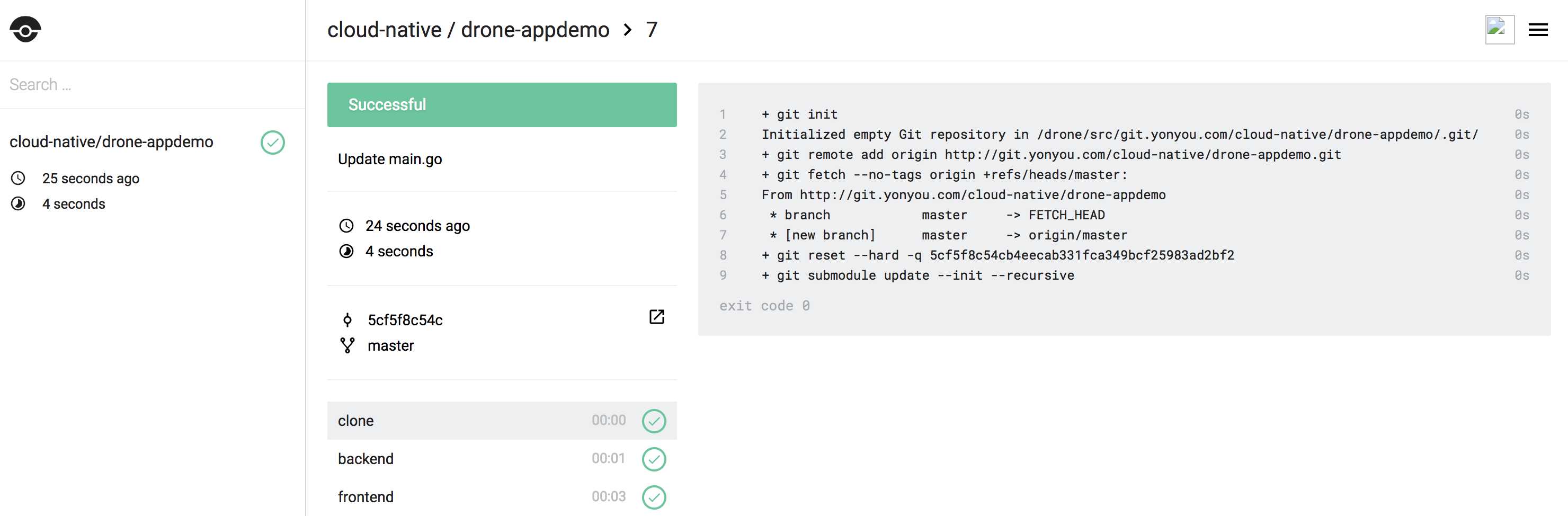Click log line 'git remote add origin'

[x=1051, y=155]
